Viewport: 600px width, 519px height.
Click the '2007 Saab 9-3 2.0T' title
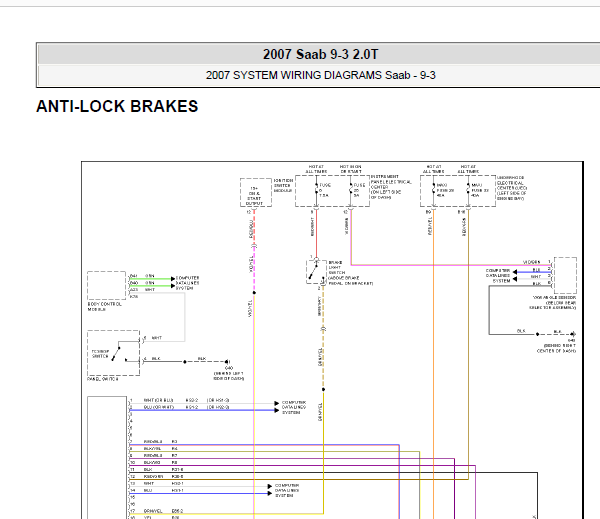click(320, 54)
